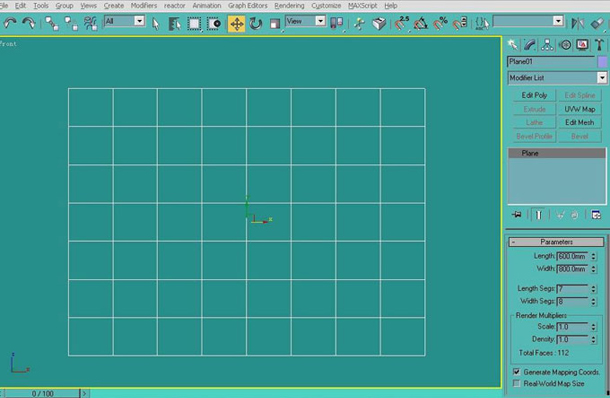Screen dimensions: 610x398
Task: Toggle the Angle Snap icon
Action: [421, 24]
